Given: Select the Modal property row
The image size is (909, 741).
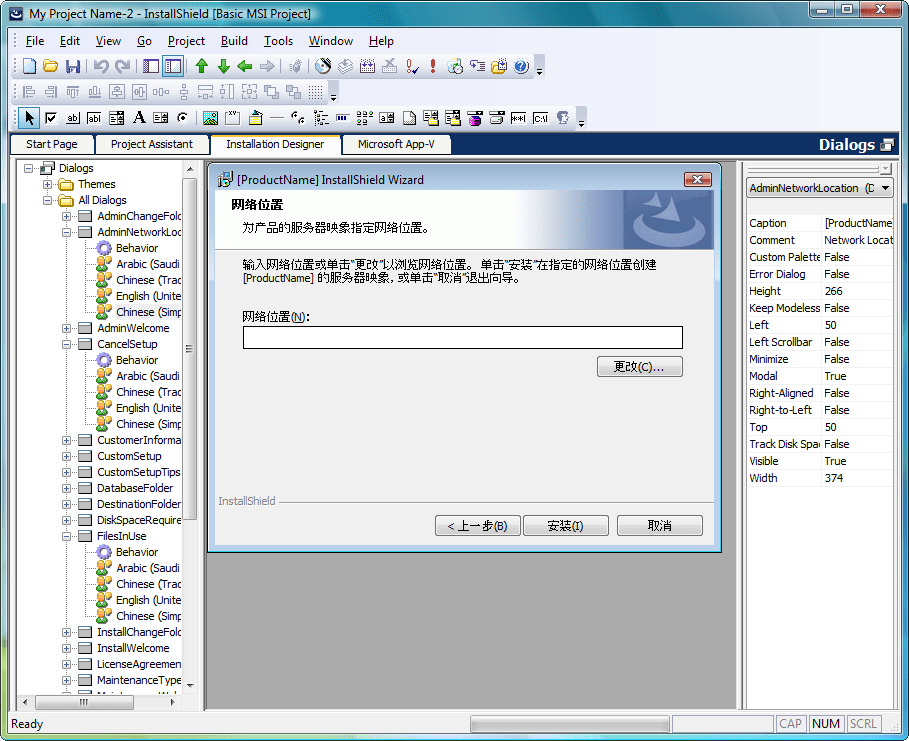Looking at the screenshot, I should (820, 376).
